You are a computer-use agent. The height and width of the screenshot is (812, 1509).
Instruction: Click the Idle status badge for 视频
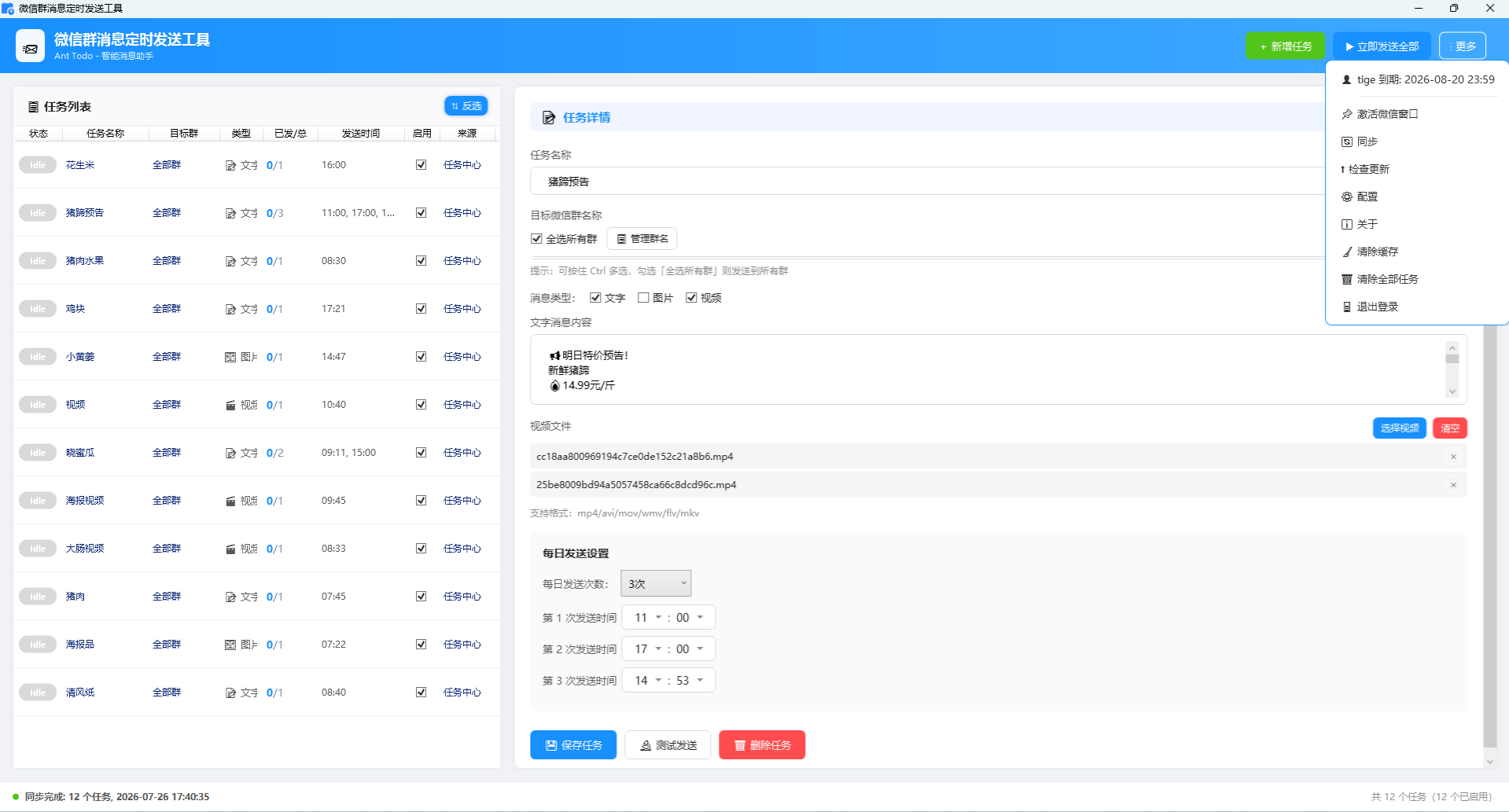pos(38,405)
